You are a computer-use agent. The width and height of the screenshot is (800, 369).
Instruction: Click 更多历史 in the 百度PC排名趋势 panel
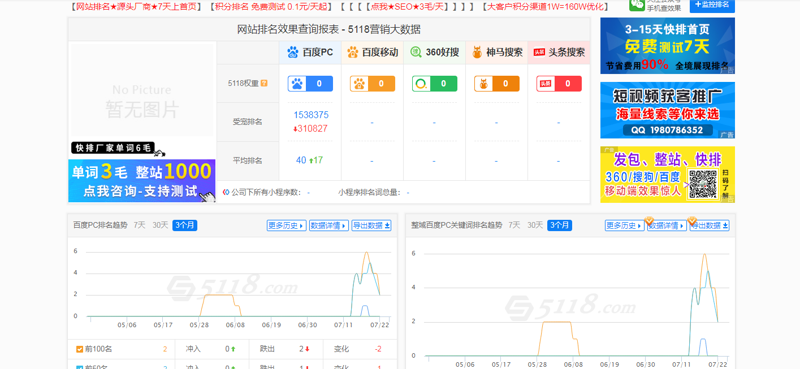286,226
